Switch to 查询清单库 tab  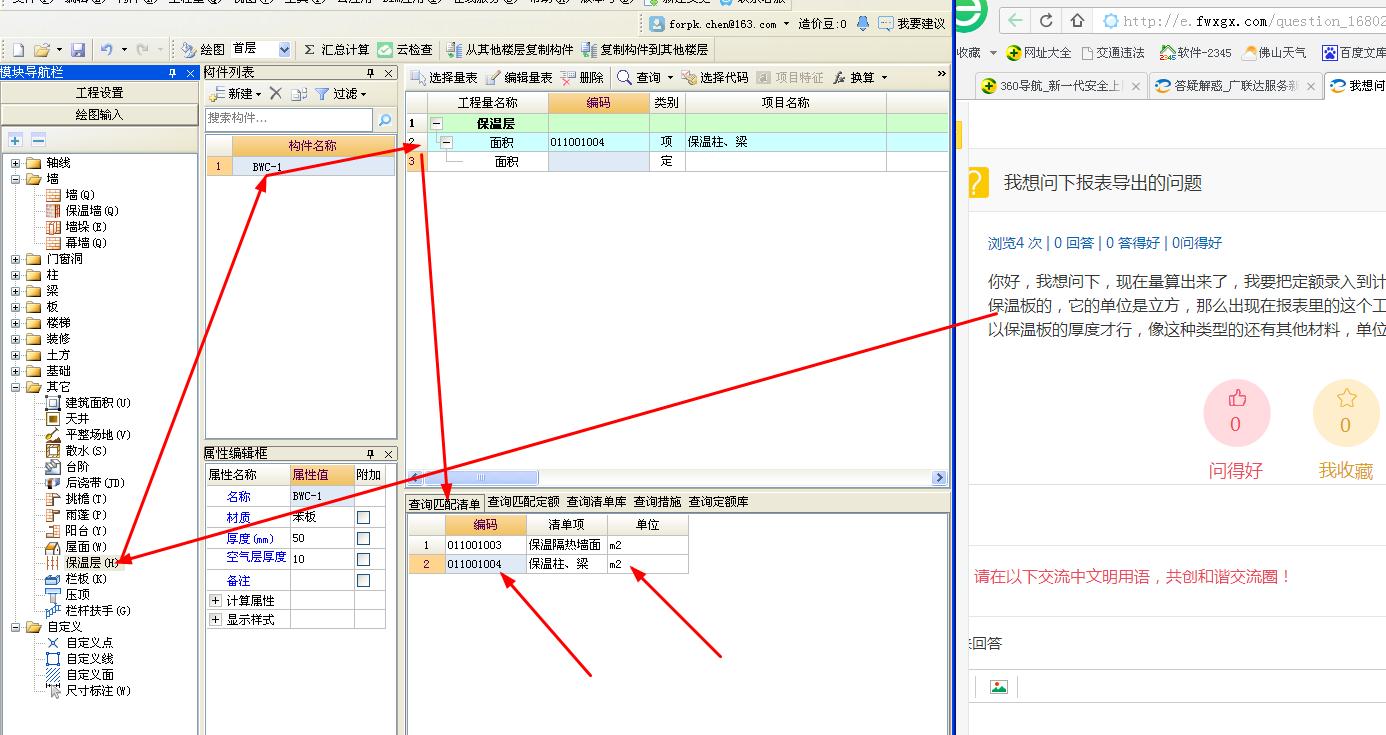[597, 502]
